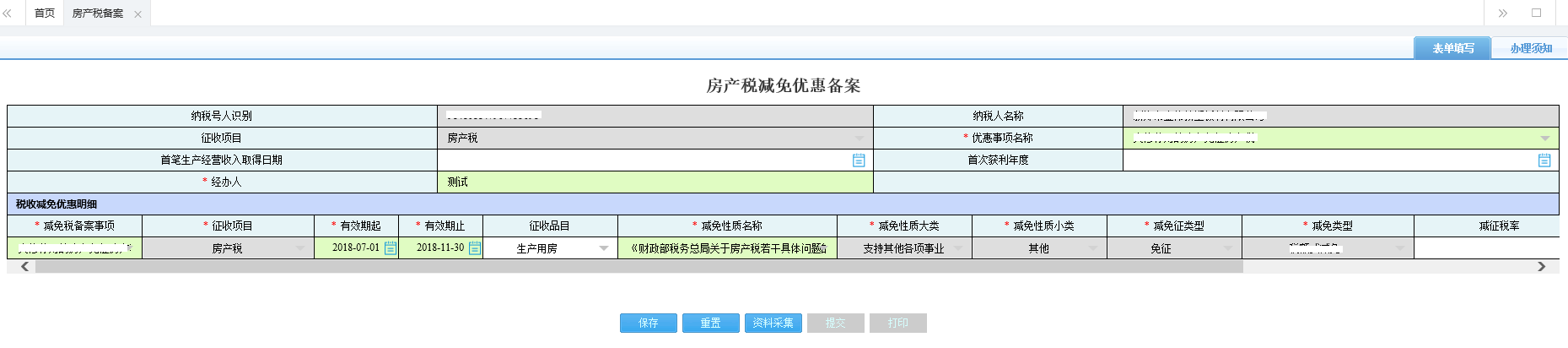Open calendar for 首笔生产经营收入取得日期
Screen dimensions: 1568x348
point(859,160)
